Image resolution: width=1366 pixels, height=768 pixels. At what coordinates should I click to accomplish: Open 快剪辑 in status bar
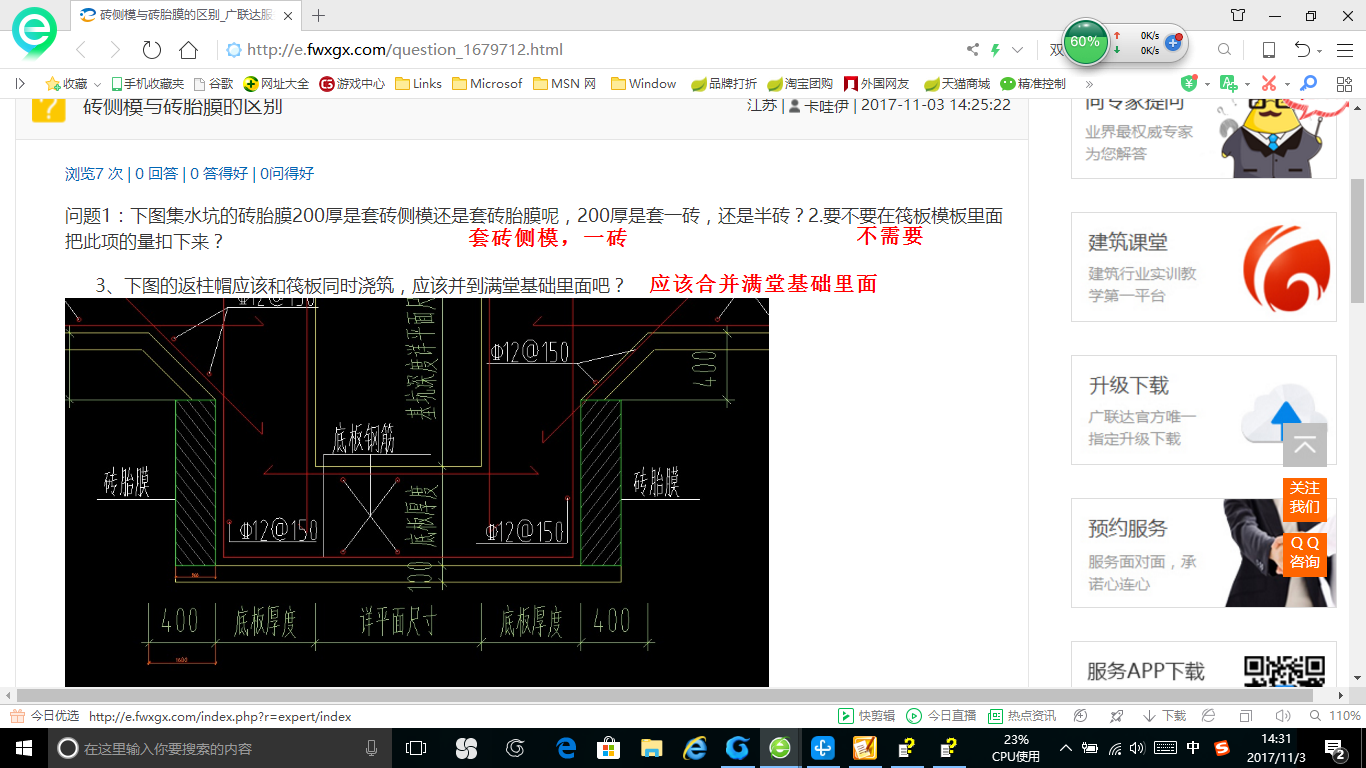pos(866,716)
